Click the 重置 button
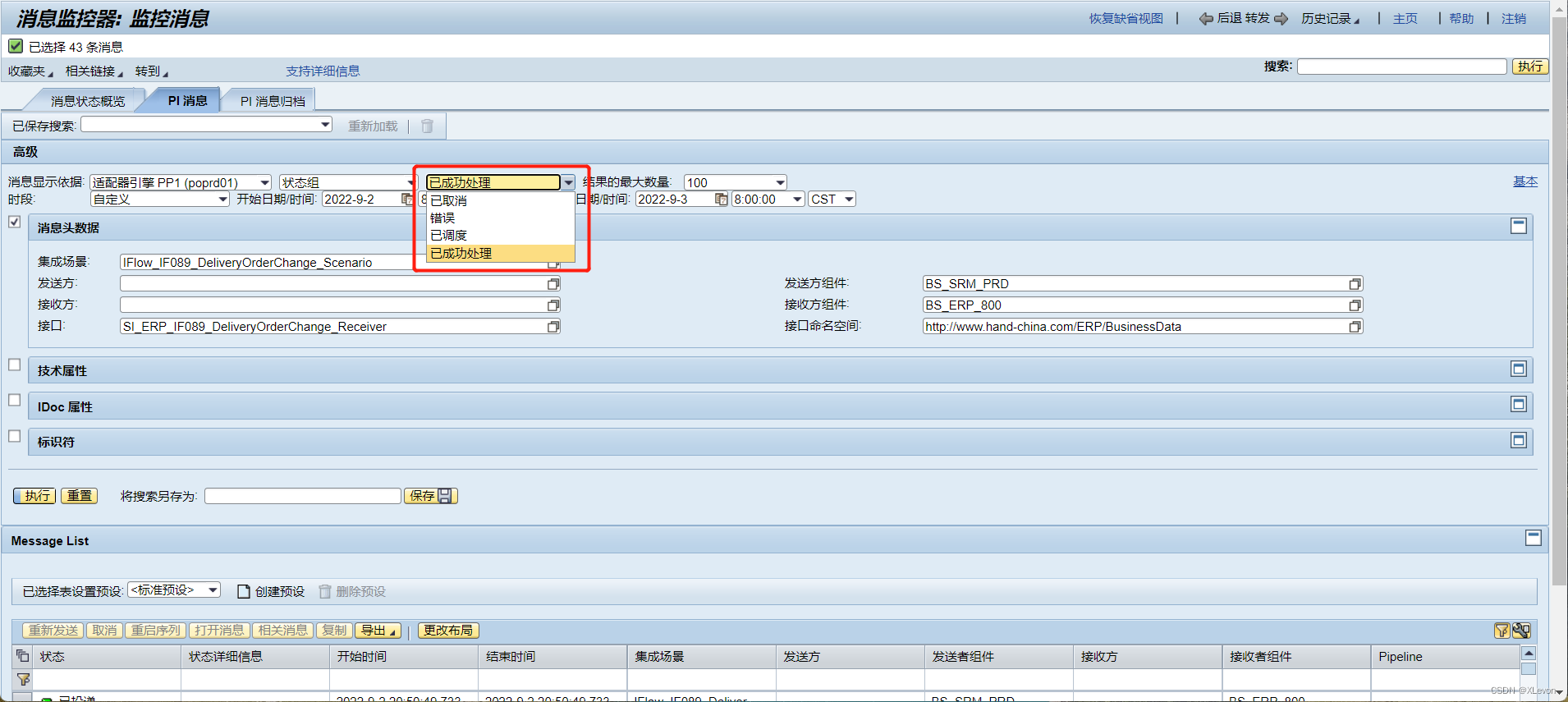The image size is (1568, 702). (x=80, y=496)
